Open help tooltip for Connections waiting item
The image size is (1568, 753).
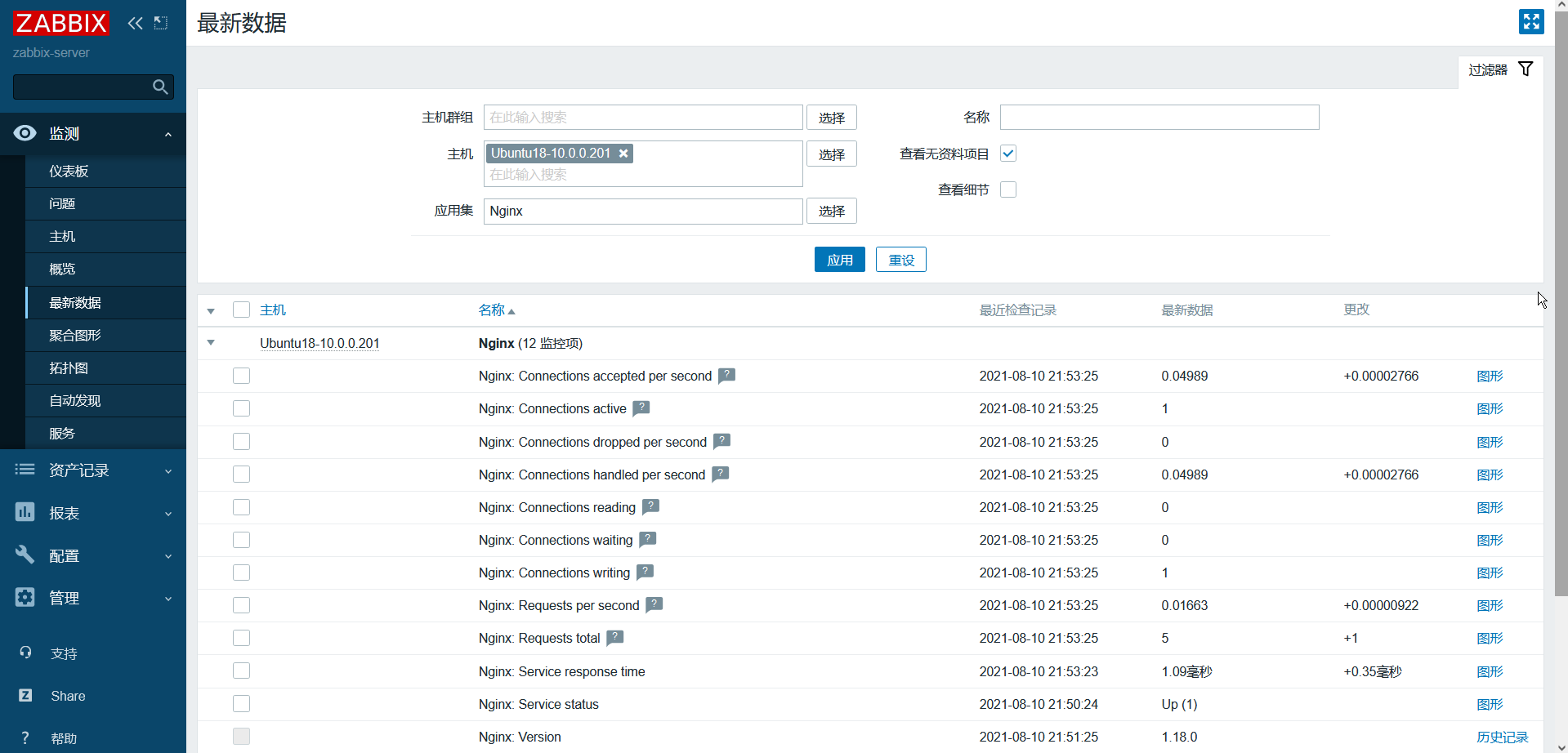[648, 539]
